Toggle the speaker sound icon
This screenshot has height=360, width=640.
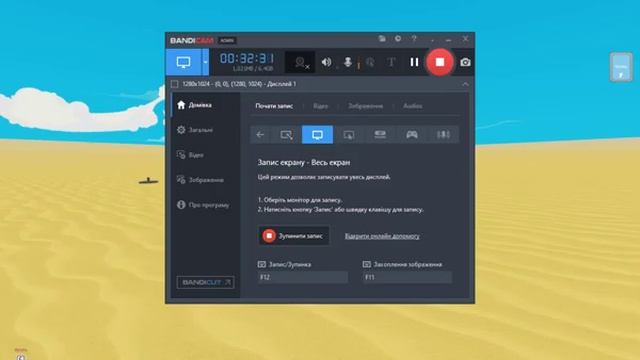point(326,62)
